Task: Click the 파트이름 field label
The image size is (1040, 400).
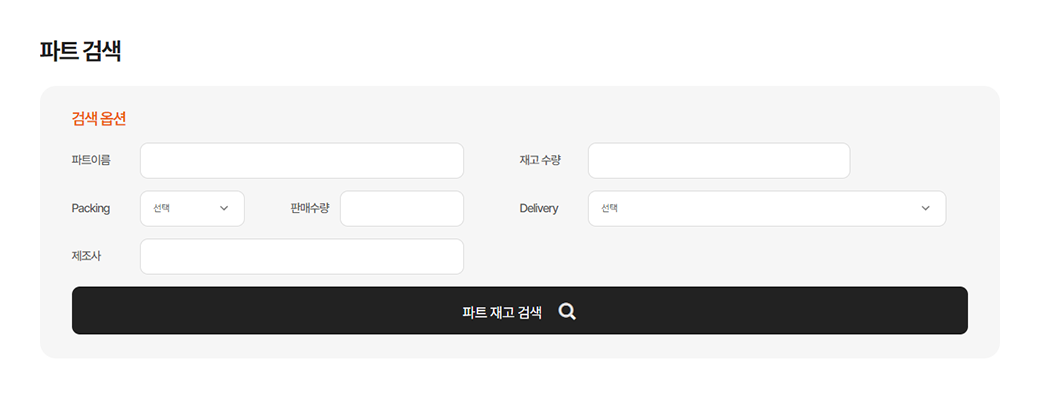Action: click(x=91, y=160)
